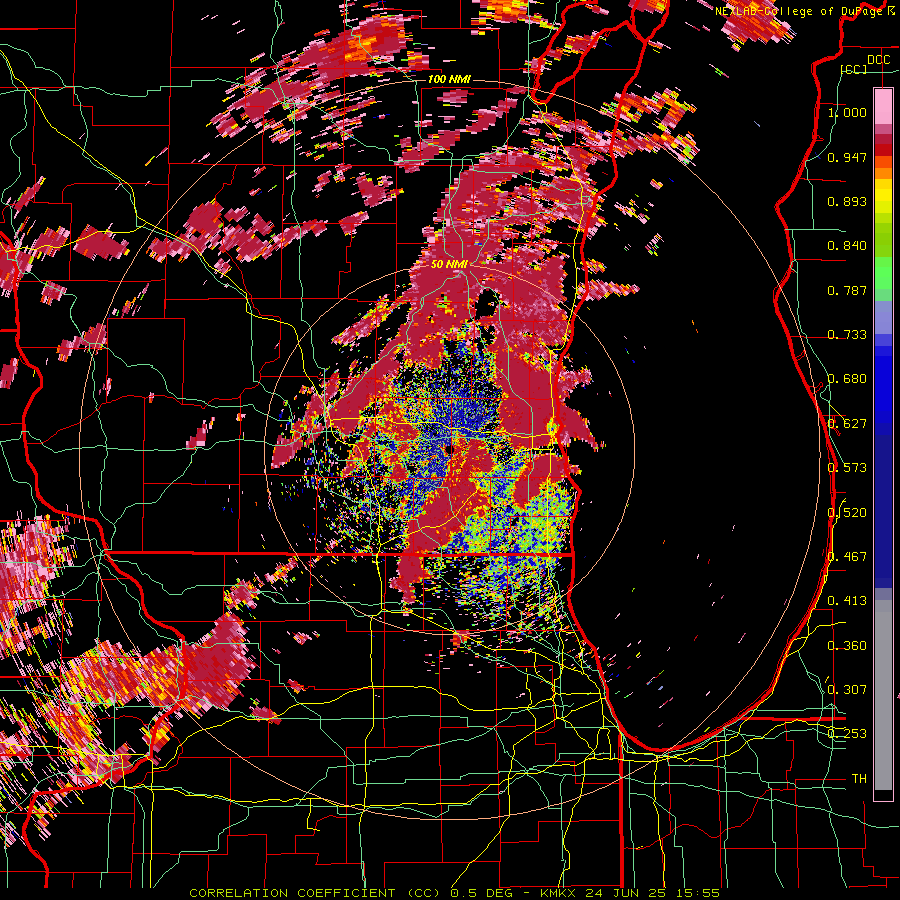Image resolution: width=900 pixels, height=900 pixels.
Task: Click the 0.733 scale value
Action: click(847, 335)
